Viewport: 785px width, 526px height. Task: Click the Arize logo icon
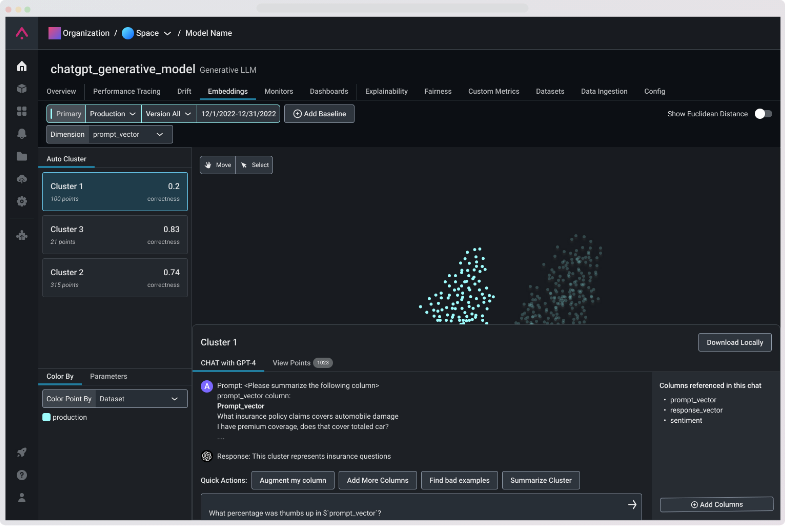(x=22, y=33)
